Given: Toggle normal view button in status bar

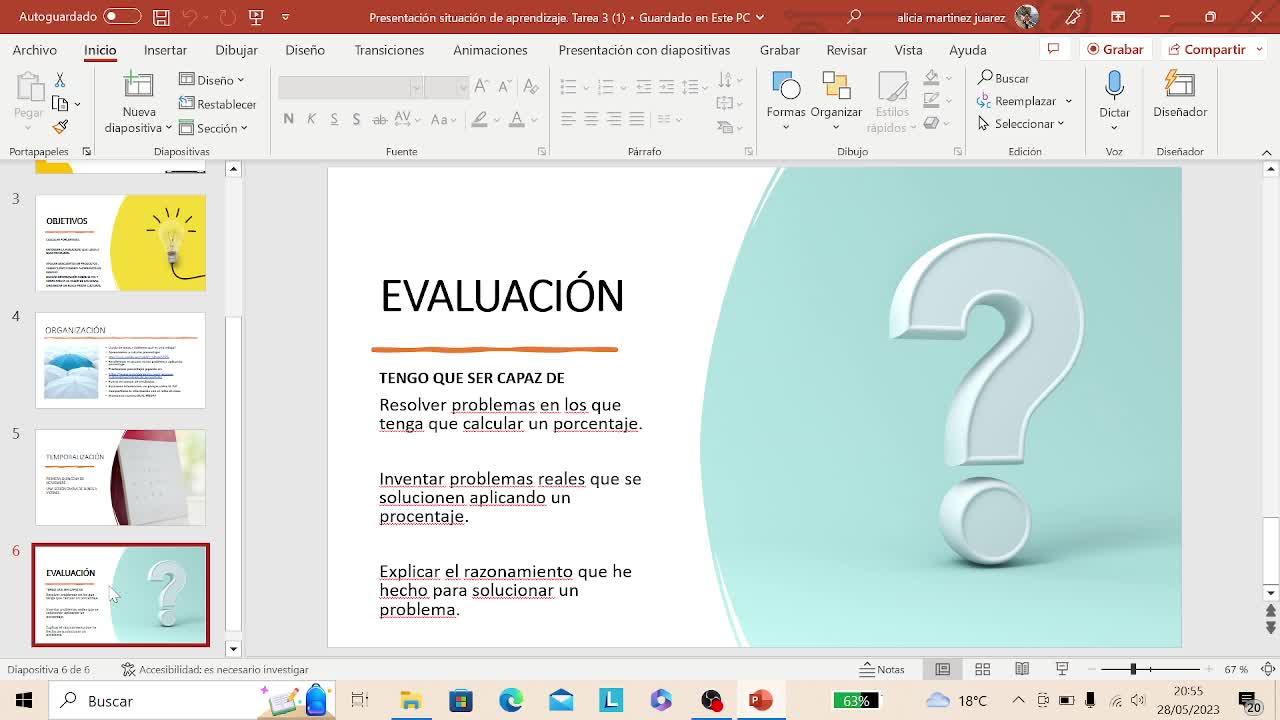Looking at the screenshot, I should point(942,669).
